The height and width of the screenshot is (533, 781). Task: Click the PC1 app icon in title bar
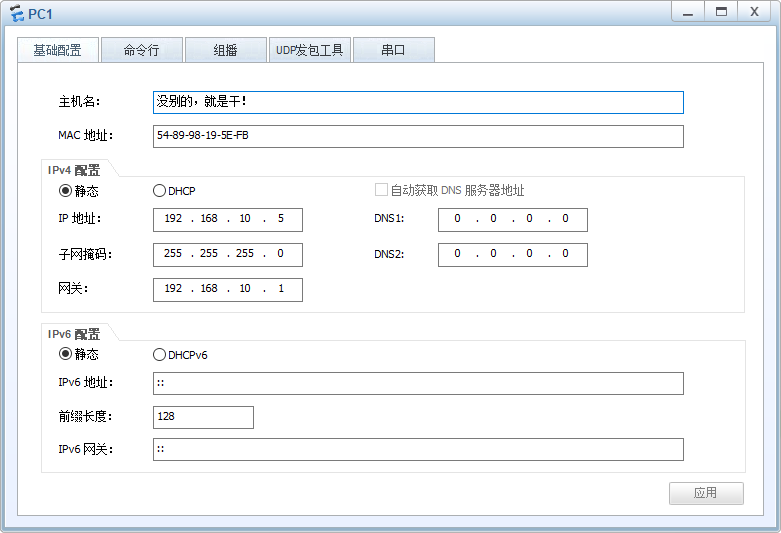coord(16,13)
